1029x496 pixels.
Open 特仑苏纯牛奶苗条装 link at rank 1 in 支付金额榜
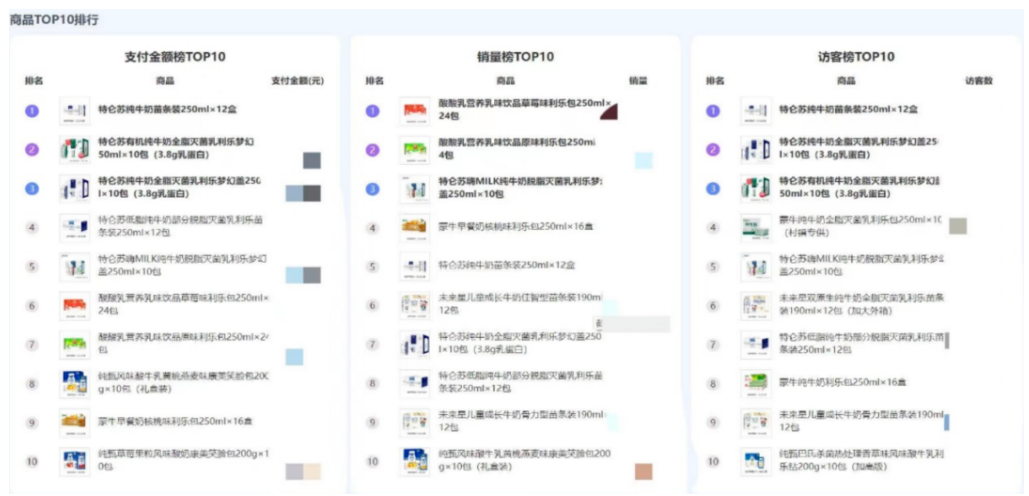click(x=167, y=109)
